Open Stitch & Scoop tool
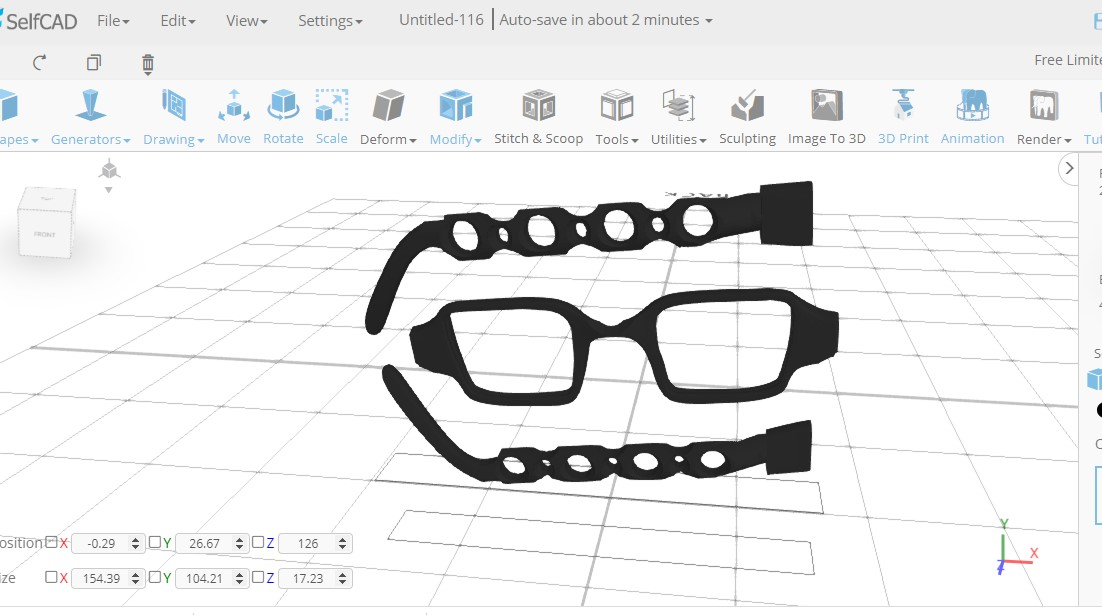The image size is (1102, 615). (x=538, y=117)
